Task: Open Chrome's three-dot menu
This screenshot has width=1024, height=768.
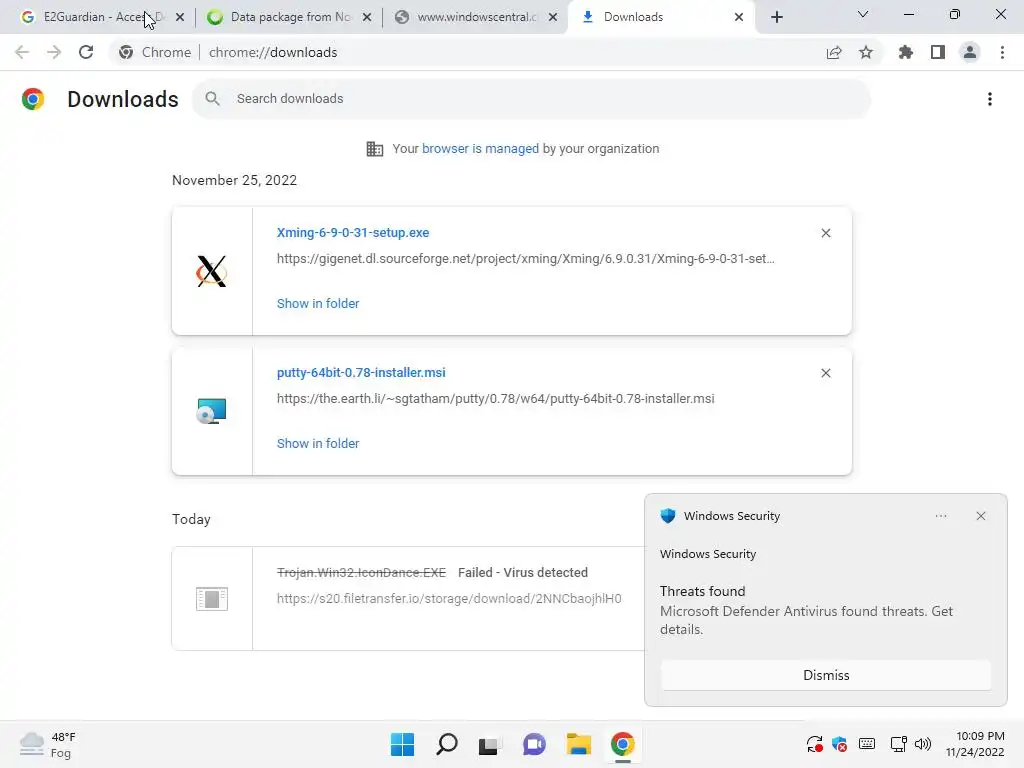Action: [x=1002, y=52]
